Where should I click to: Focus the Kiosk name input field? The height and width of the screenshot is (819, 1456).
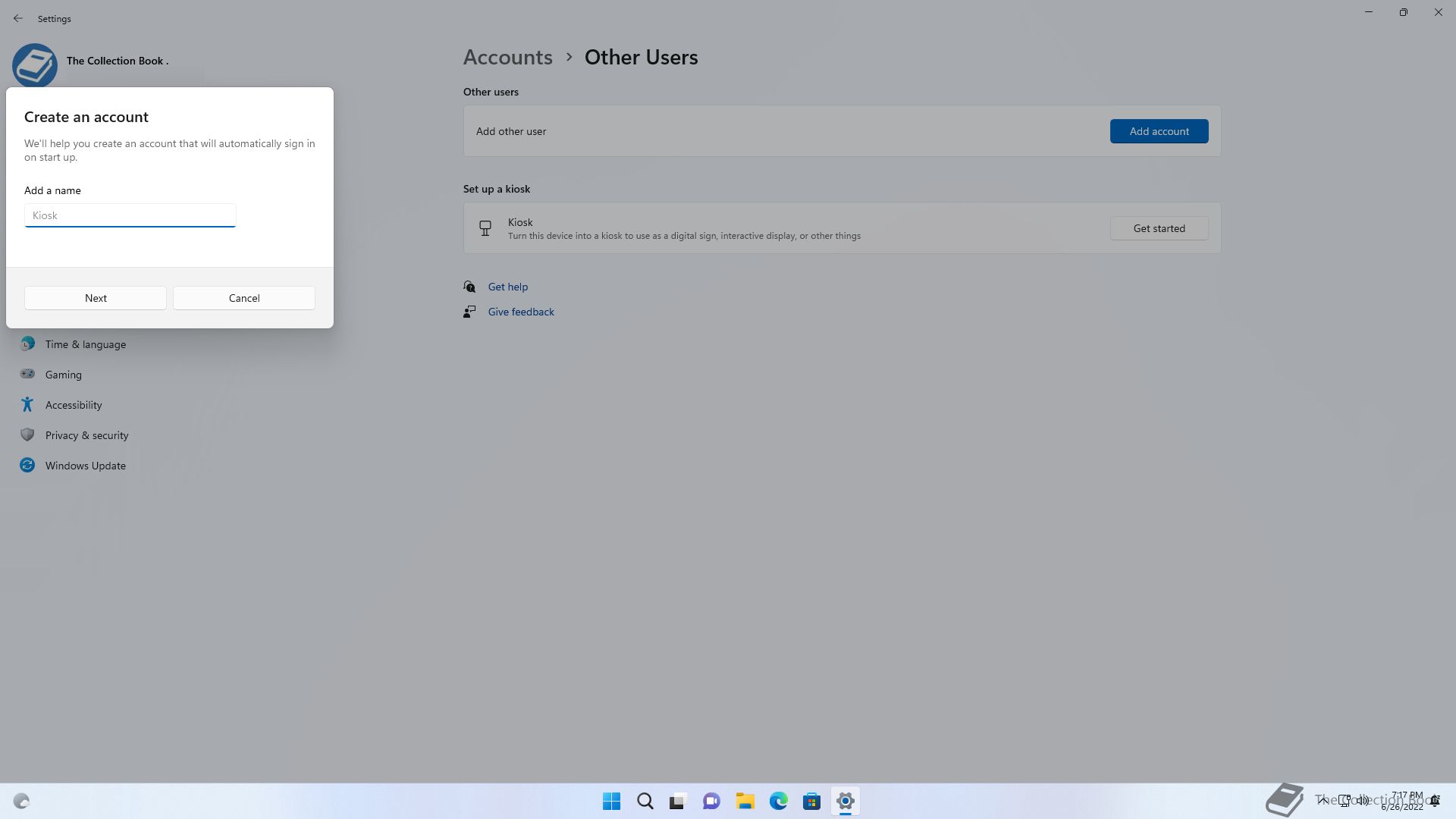130,215
